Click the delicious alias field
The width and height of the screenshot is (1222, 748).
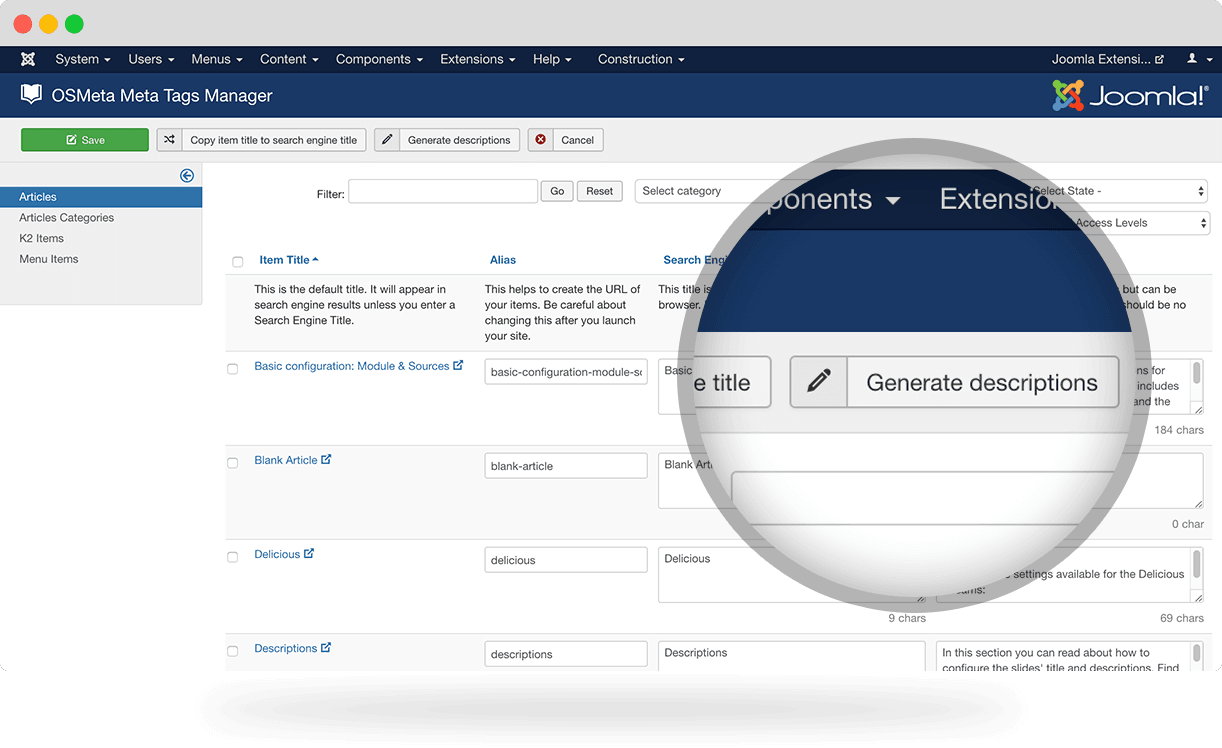pos(566,560)
